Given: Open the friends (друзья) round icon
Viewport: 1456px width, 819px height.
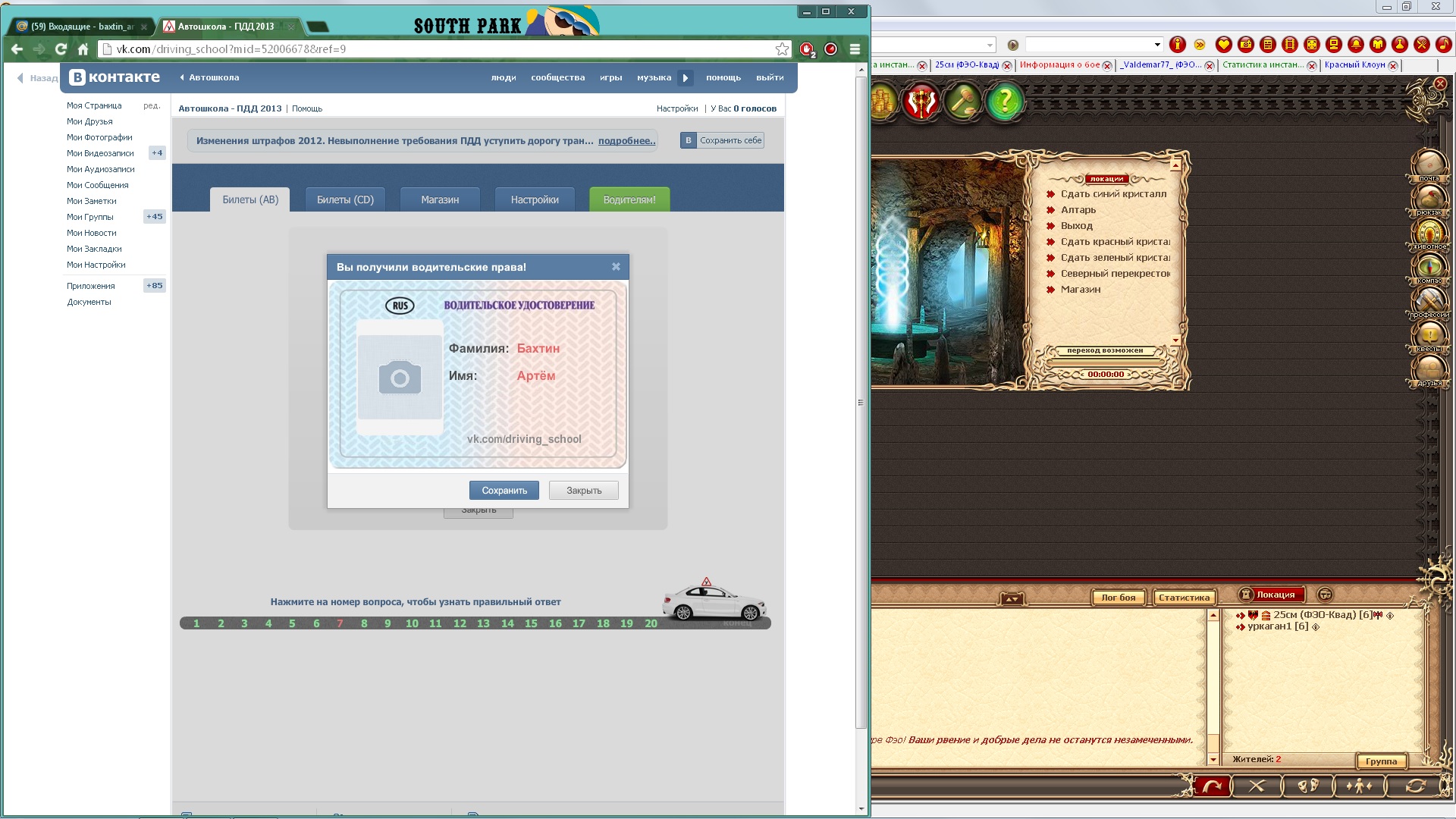Looking at the screenshot, I should pyautogui.click(x=1429, y=369).
